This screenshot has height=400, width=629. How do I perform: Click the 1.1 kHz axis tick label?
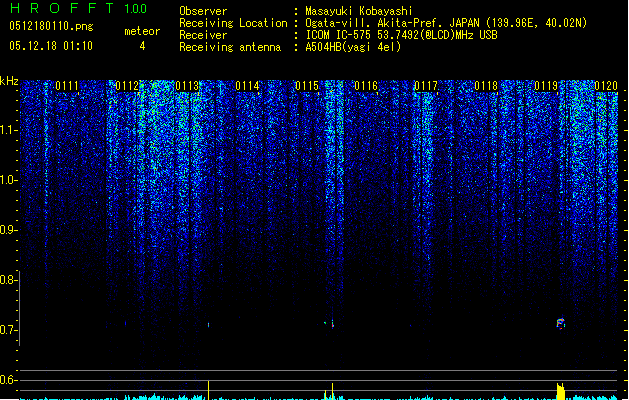(8, 130)
